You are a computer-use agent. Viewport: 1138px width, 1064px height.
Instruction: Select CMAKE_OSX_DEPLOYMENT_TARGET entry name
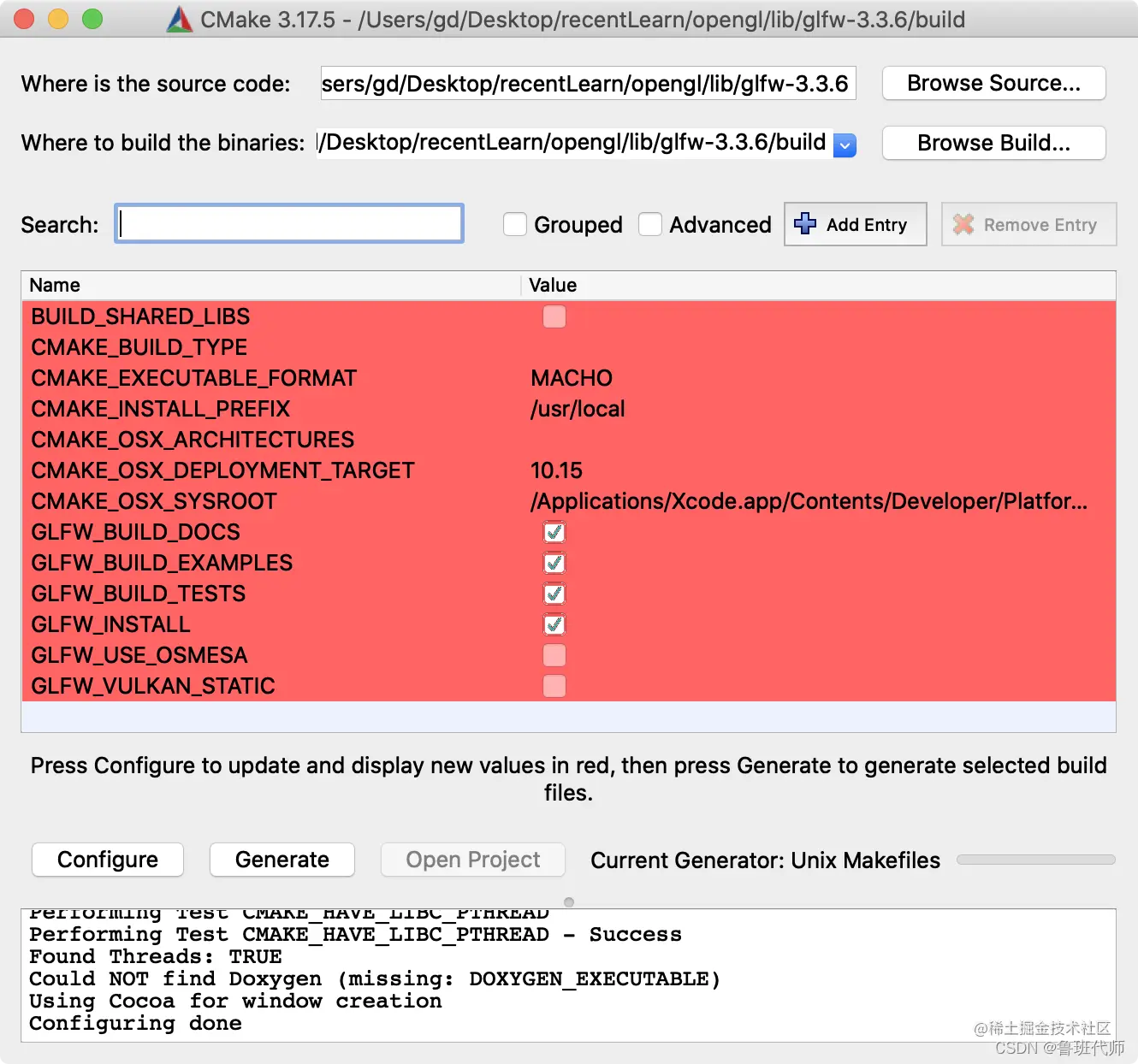click(222, 470)
